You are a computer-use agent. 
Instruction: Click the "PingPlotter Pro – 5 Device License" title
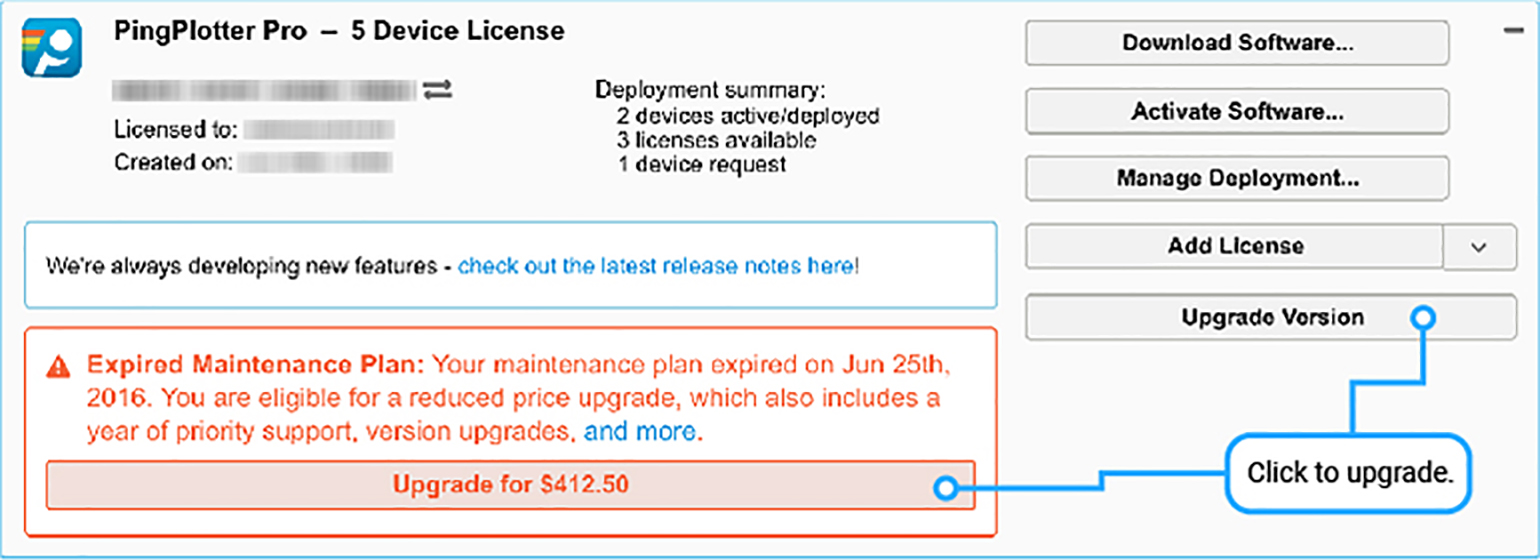pyautogui.click(x=339, y=31)
